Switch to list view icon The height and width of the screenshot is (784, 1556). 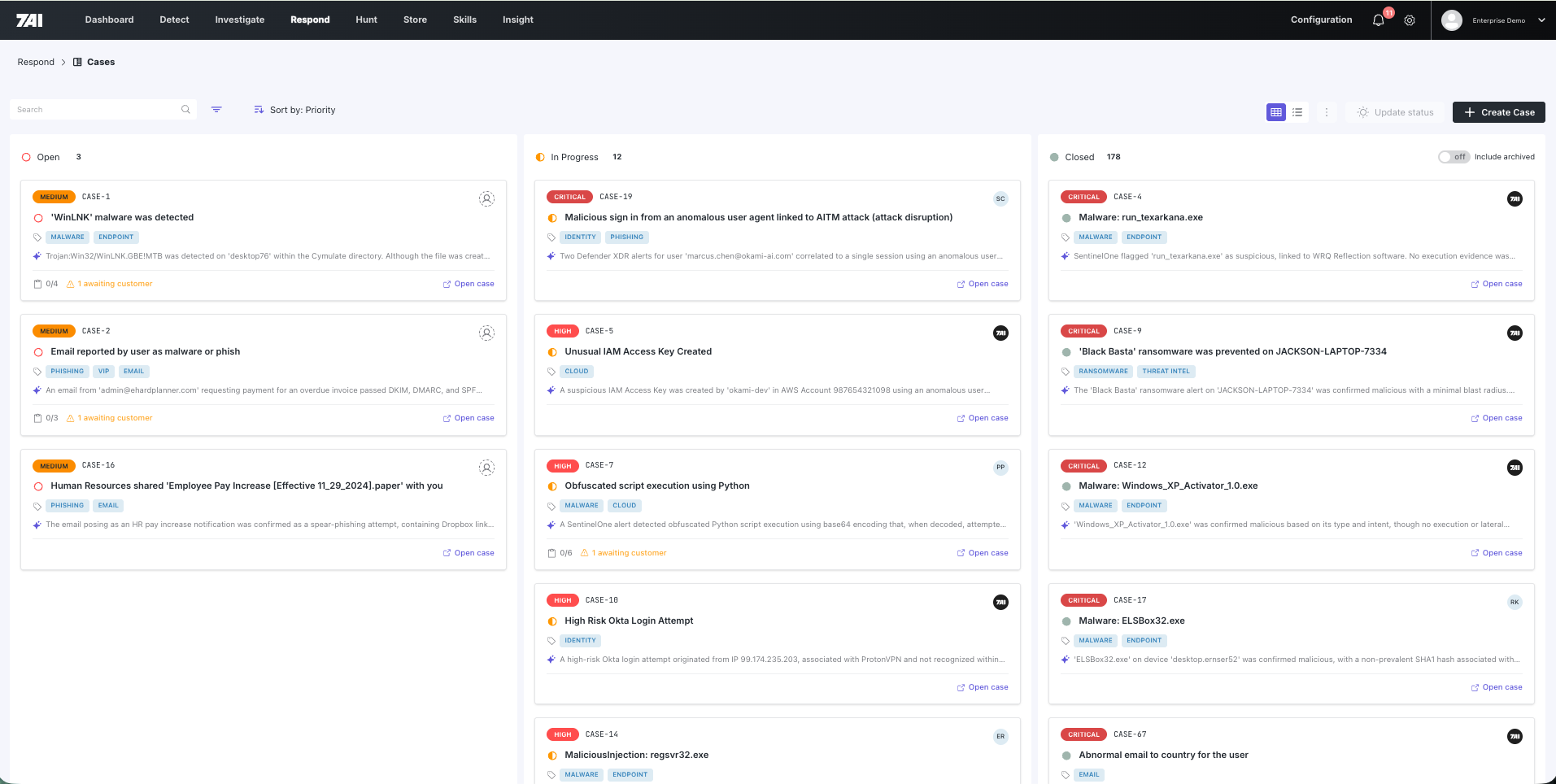coord(1297,112)
